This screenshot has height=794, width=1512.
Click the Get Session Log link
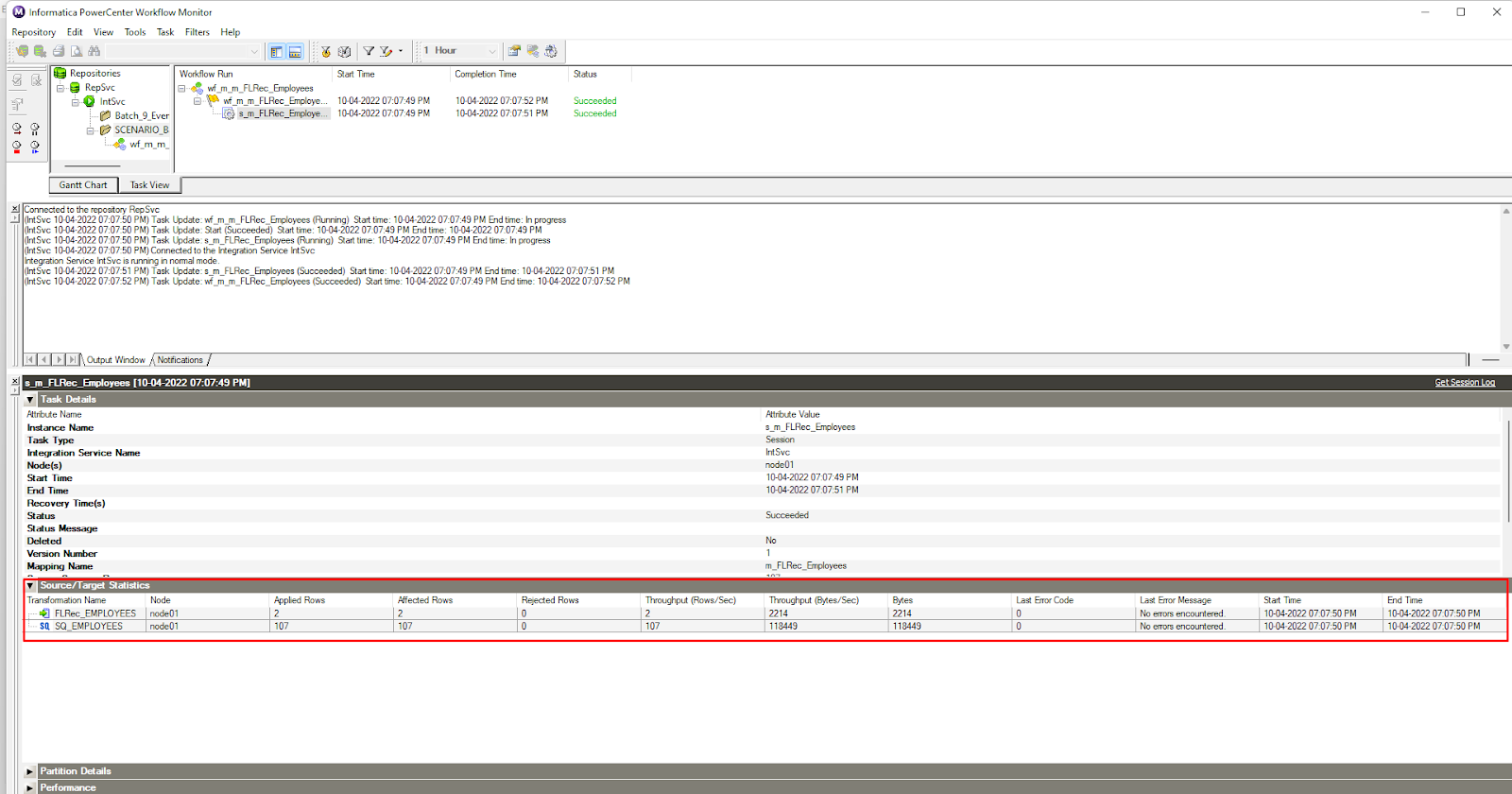(1465, 383)
